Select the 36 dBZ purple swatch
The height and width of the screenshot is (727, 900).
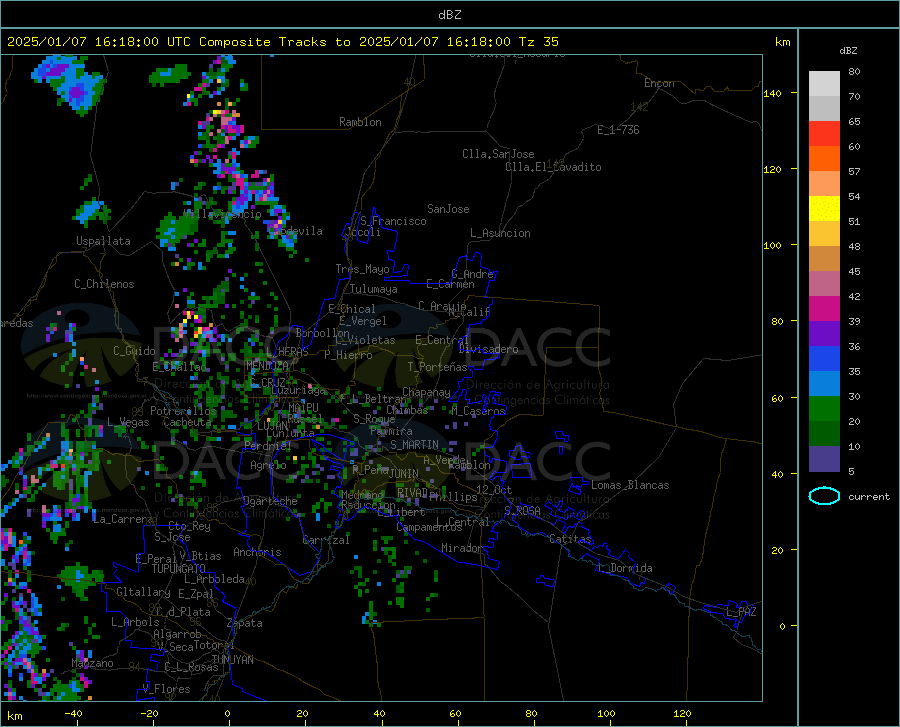coord(824,333)
